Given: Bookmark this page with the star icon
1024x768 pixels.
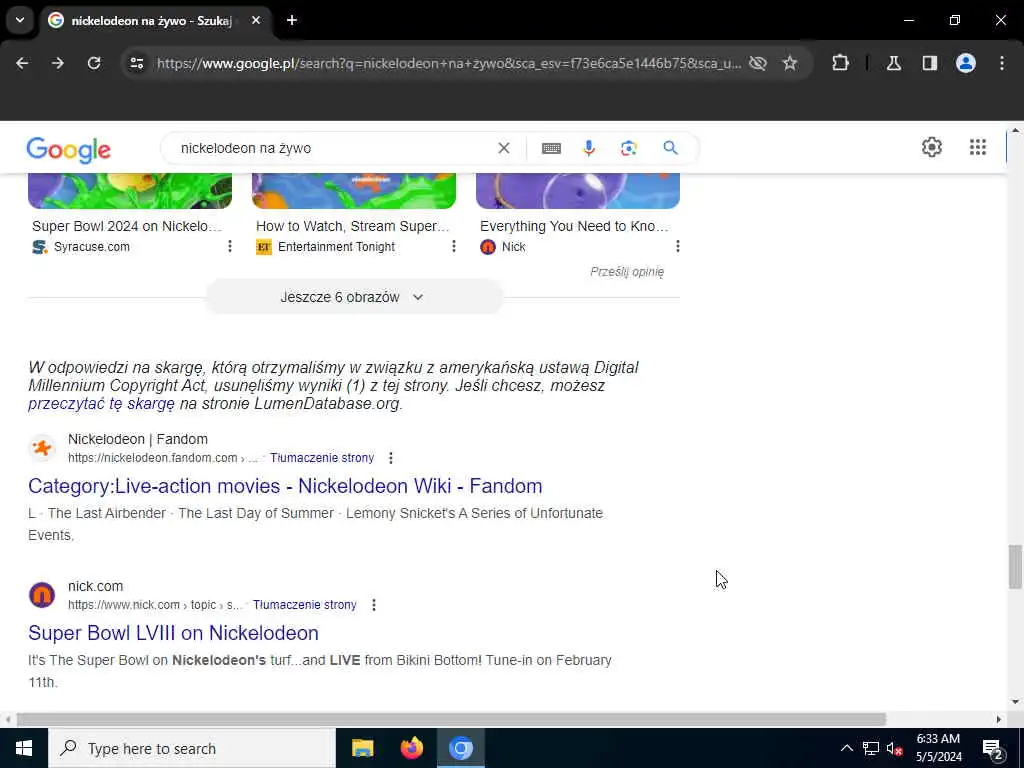Looking at the screenshot, I should (790, 63).
